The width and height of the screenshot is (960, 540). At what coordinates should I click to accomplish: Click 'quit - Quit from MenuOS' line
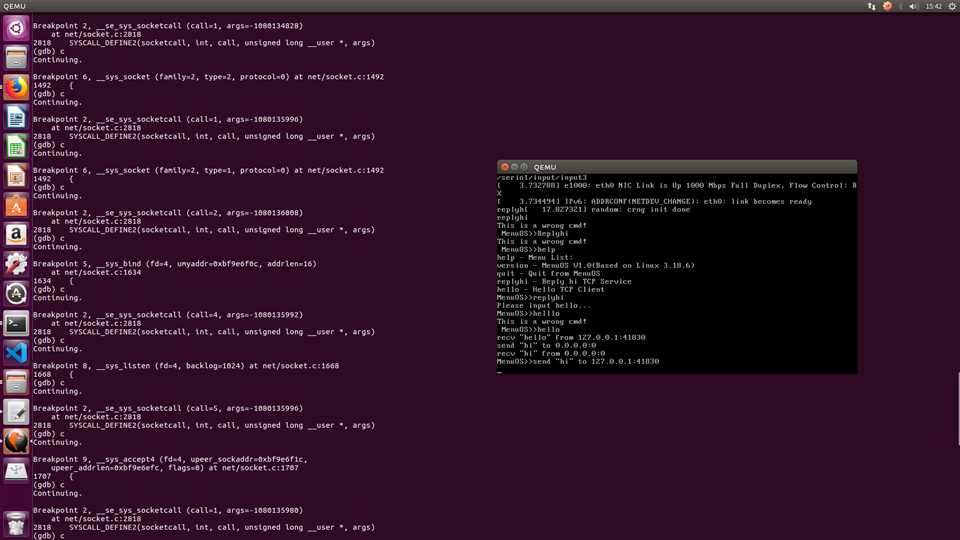tap(549, 274)
